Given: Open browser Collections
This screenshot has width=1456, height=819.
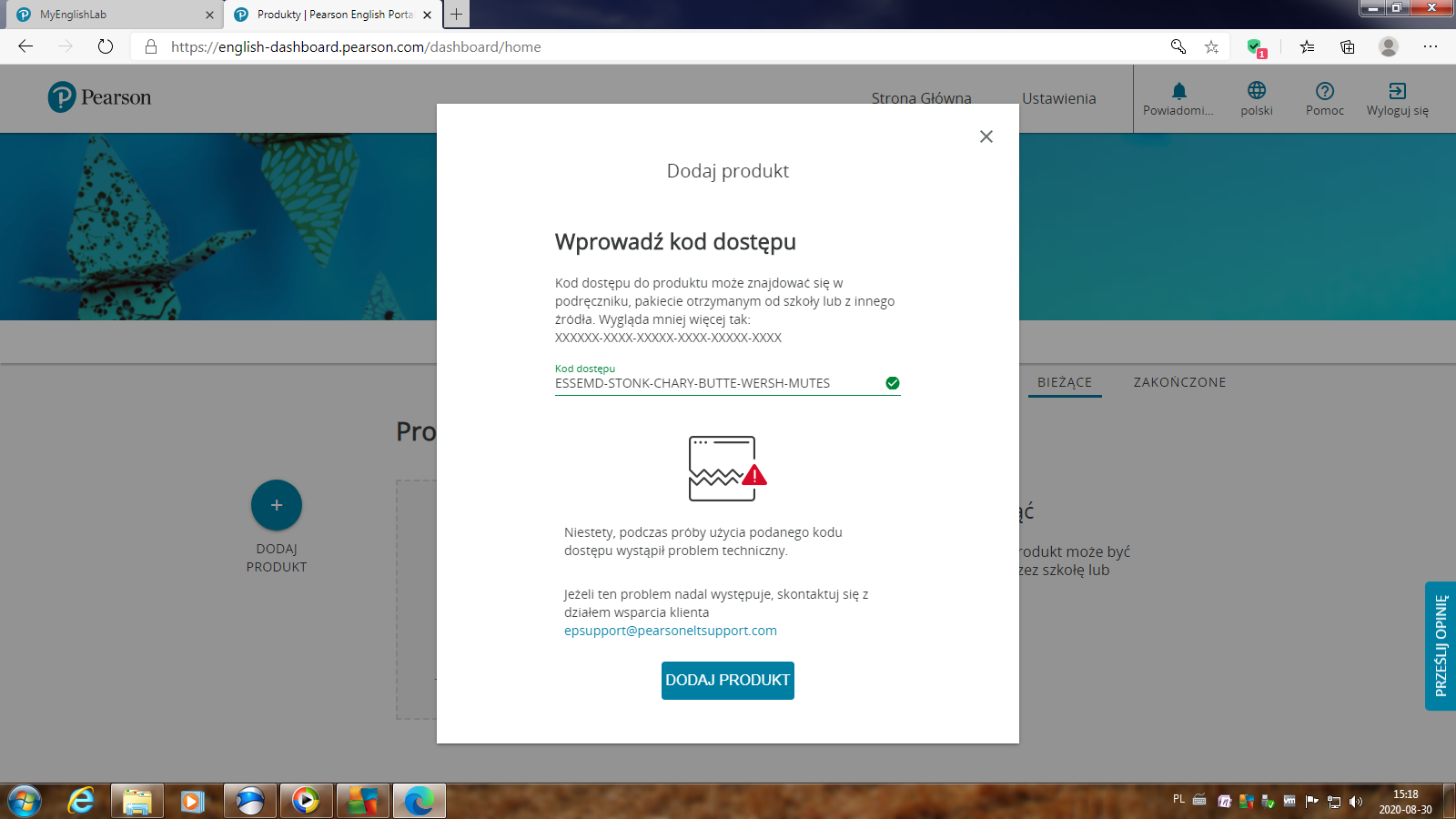Looking at the screenshot, I should pyautogui.click(x=1348, y=46).
